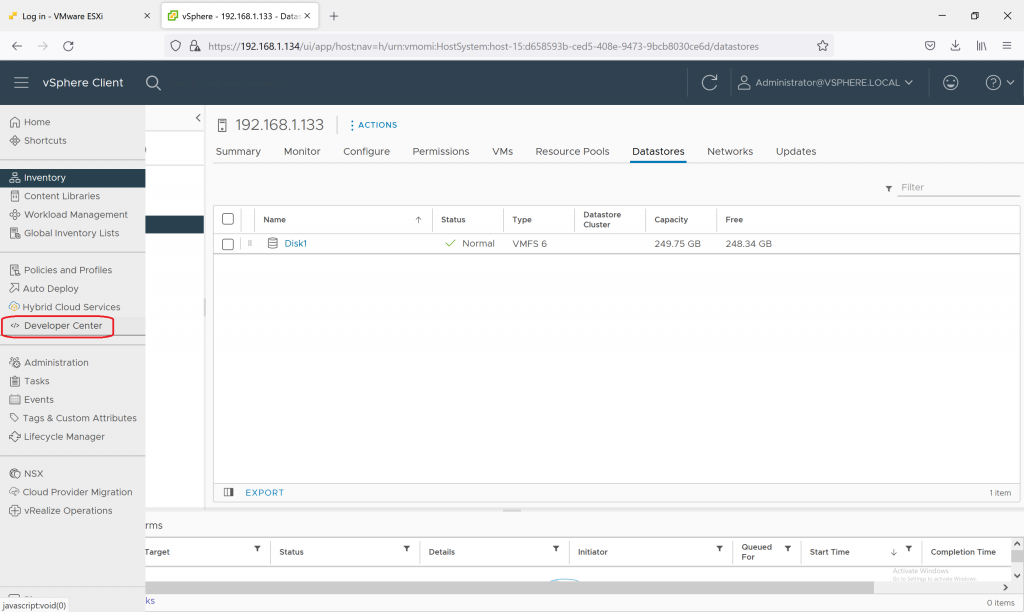1024x612 pixels.
Task: Open the Help question mark menu
Action: click(999, 83)
